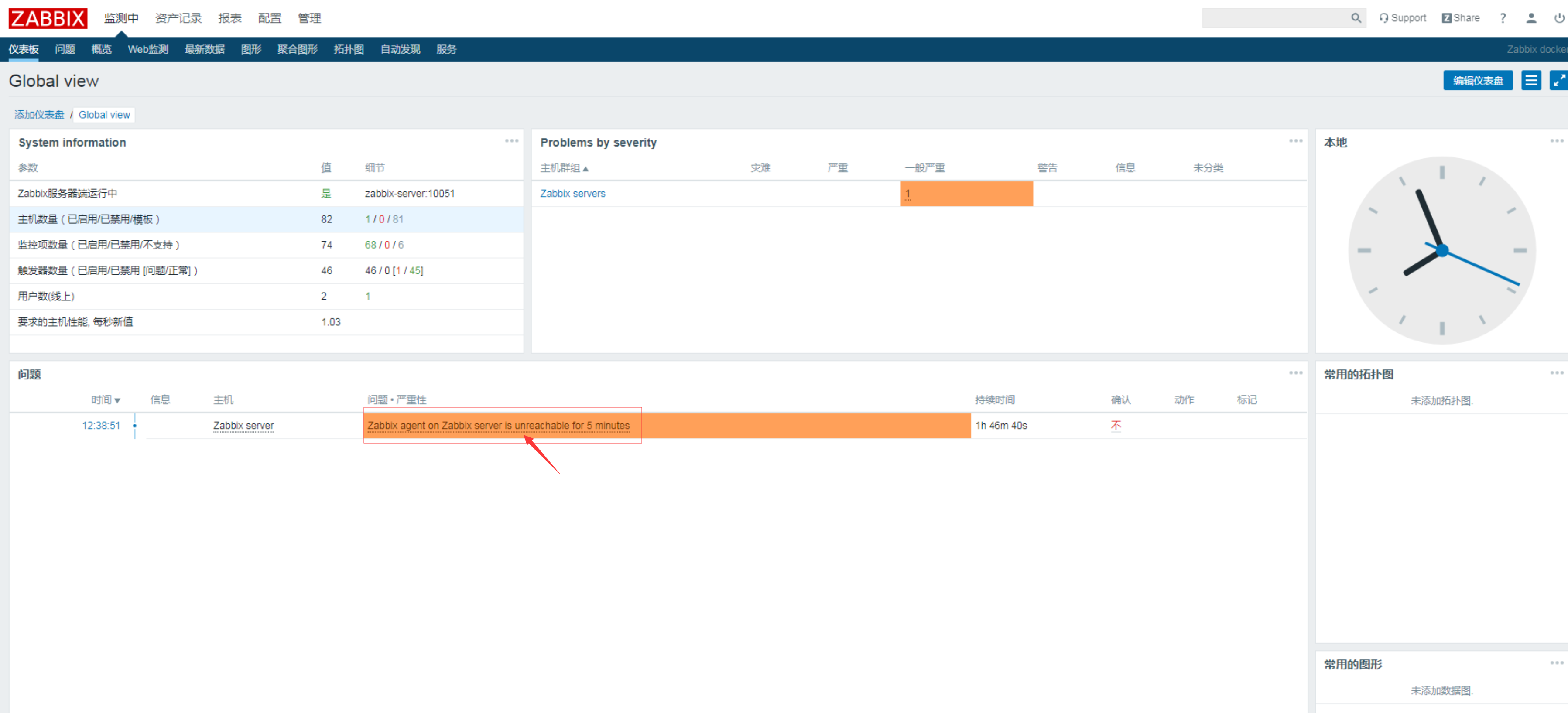
Task: Open the 本地 clock widget menu
Action: [1556, 140]
